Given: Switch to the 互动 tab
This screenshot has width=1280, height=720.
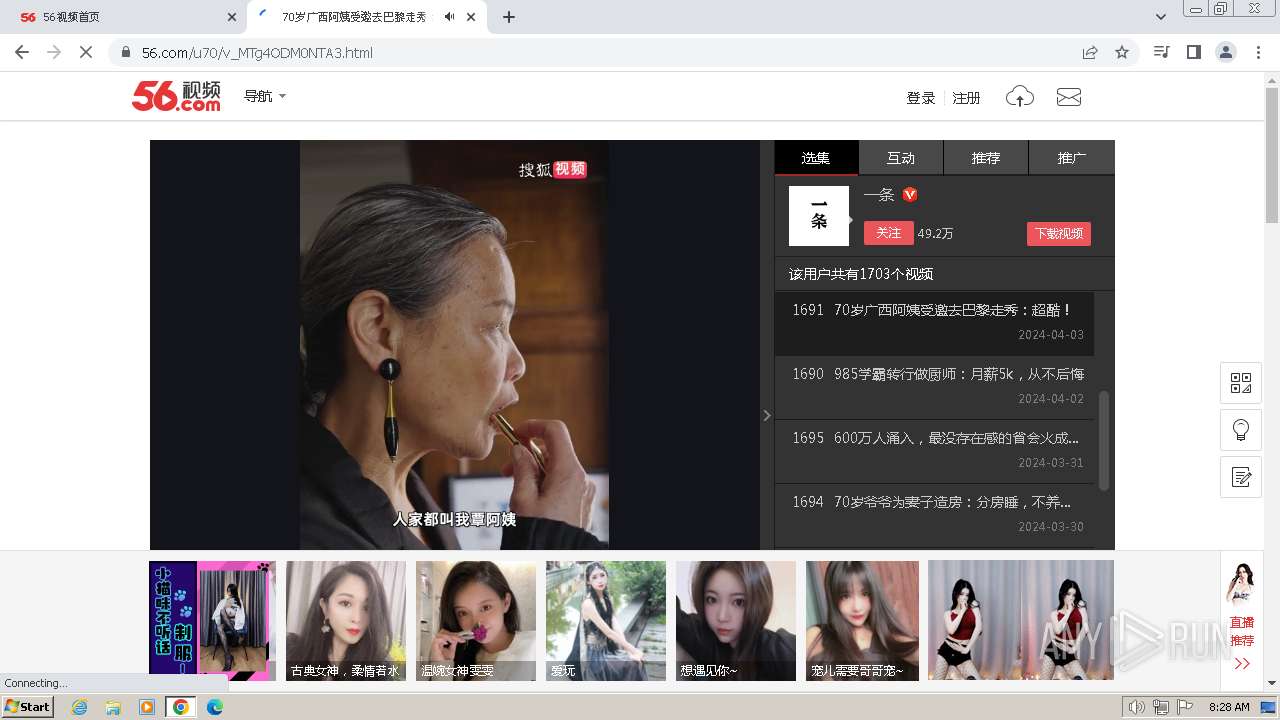Looking at the screenshot, I should point(901,158).
